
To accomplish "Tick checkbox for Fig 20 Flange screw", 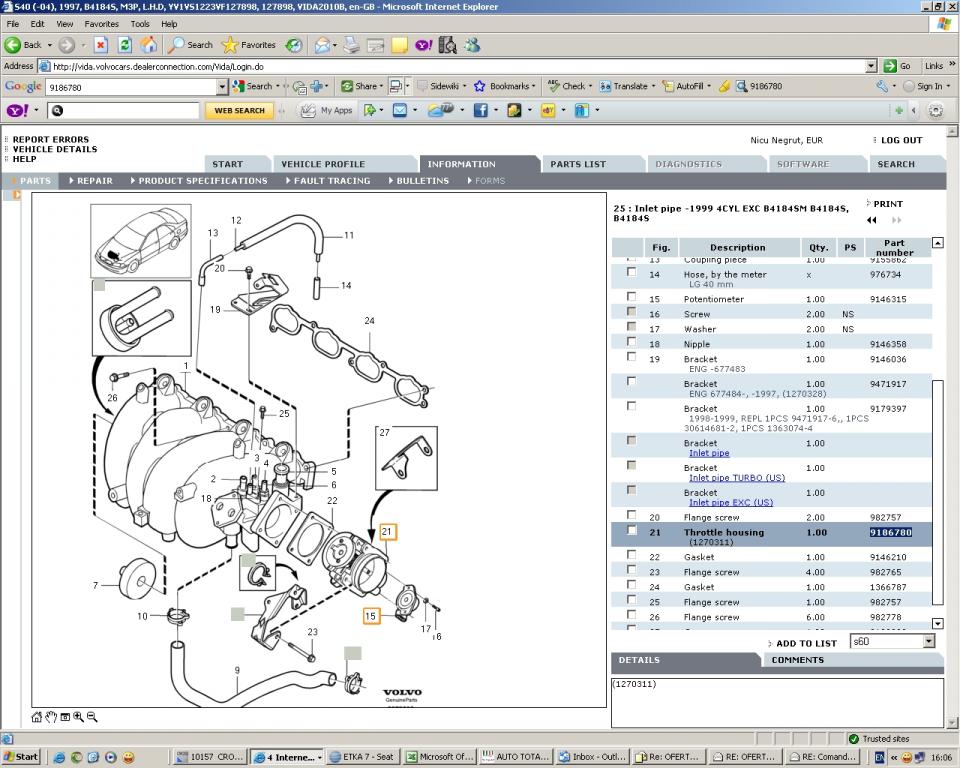I will pyautogui.click(x=631, y=514).
